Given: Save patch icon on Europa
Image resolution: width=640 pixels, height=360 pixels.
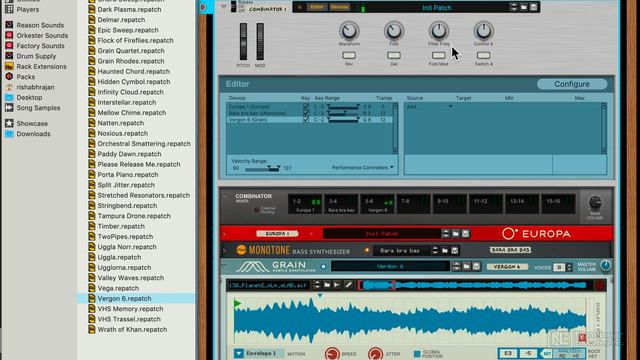Looking at the screenshot, I should click(465, 233).
